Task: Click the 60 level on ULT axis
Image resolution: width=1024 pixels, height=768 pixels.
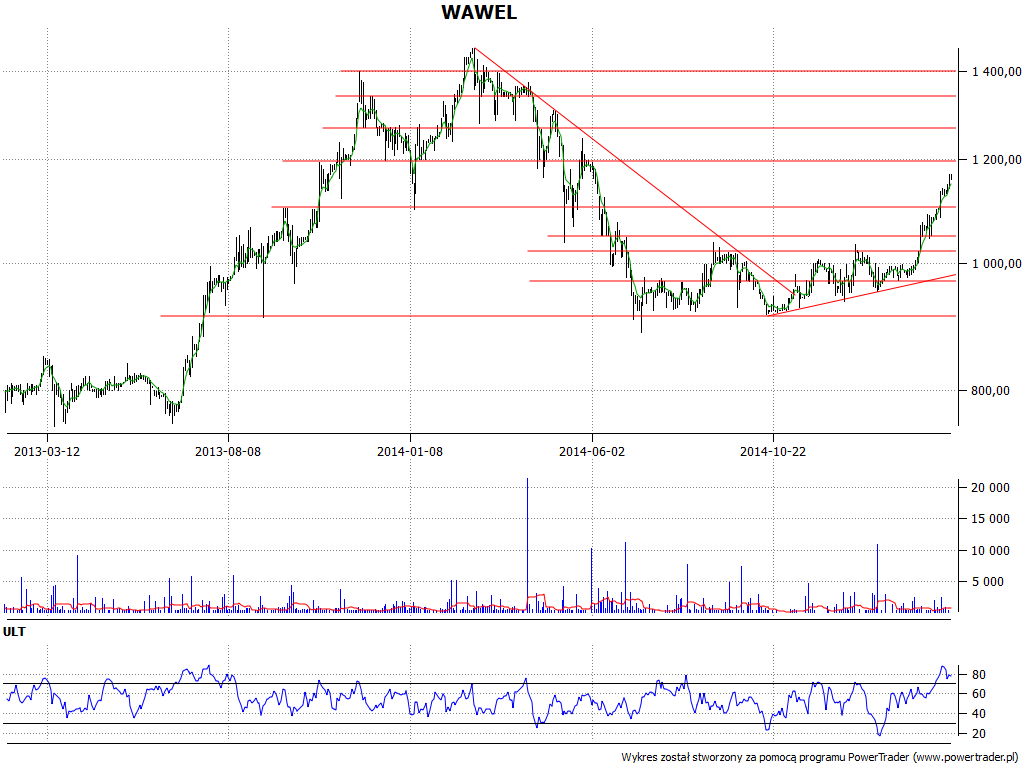Action: point(978,694)
